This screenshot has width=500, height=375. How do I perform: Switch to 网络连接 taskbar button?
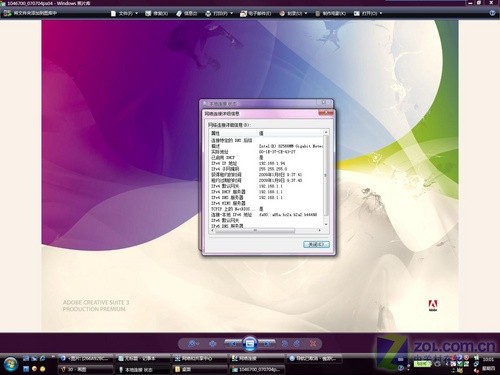coord(256,359)
